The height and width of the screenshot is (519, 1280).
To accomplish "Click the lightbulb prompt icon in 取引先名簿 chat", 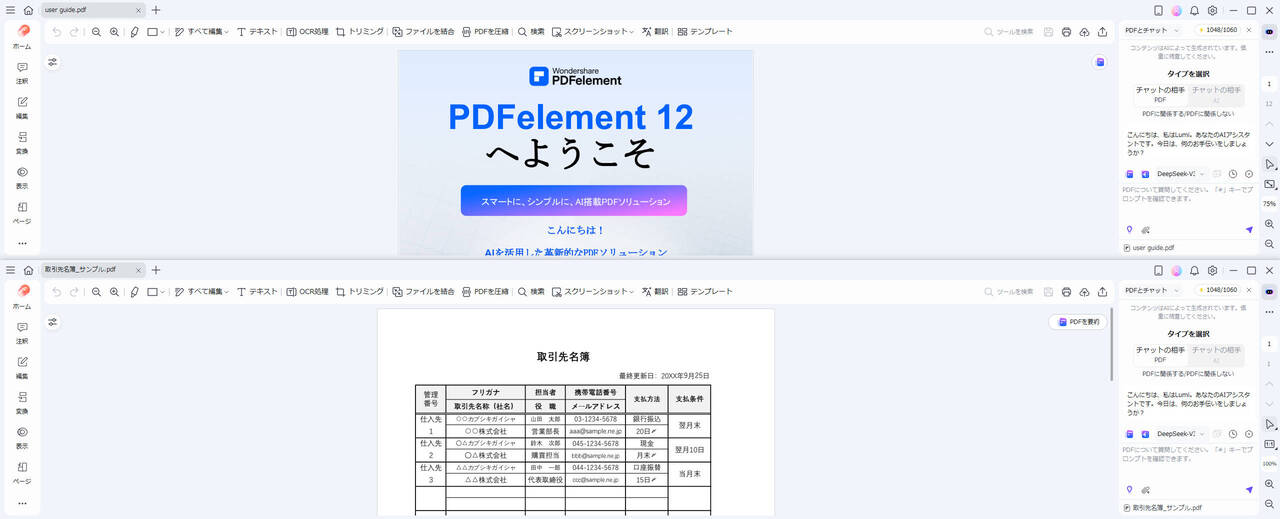I will click(x=1129, y=489).
